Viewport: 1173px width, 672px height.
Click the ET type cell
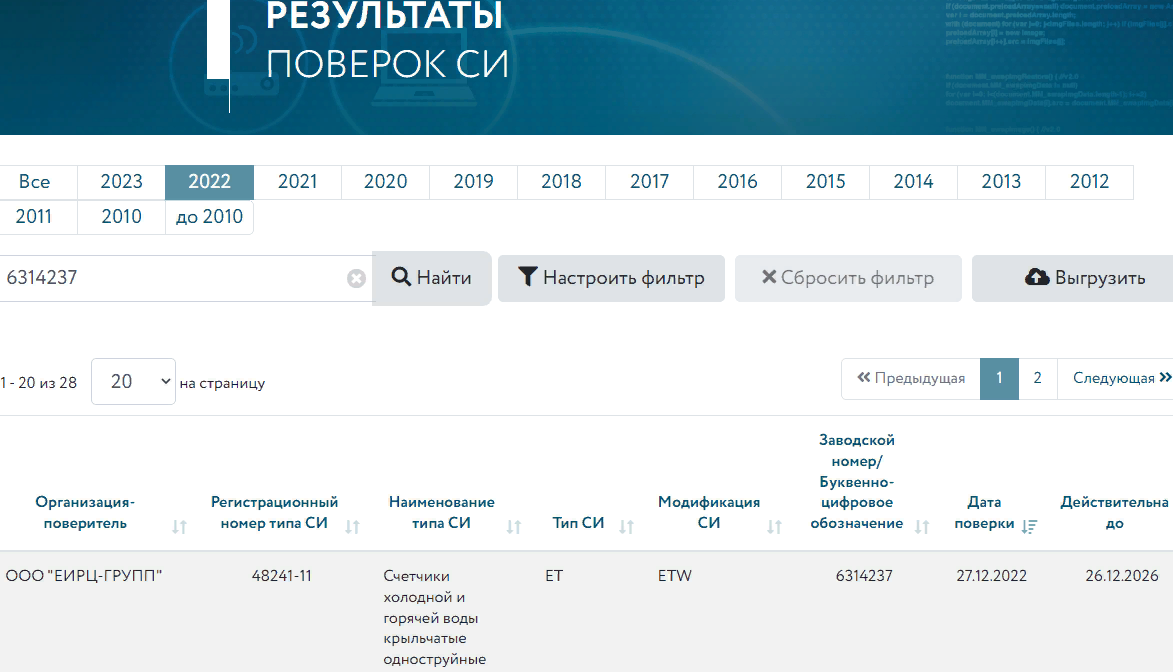tap(554, 576)
